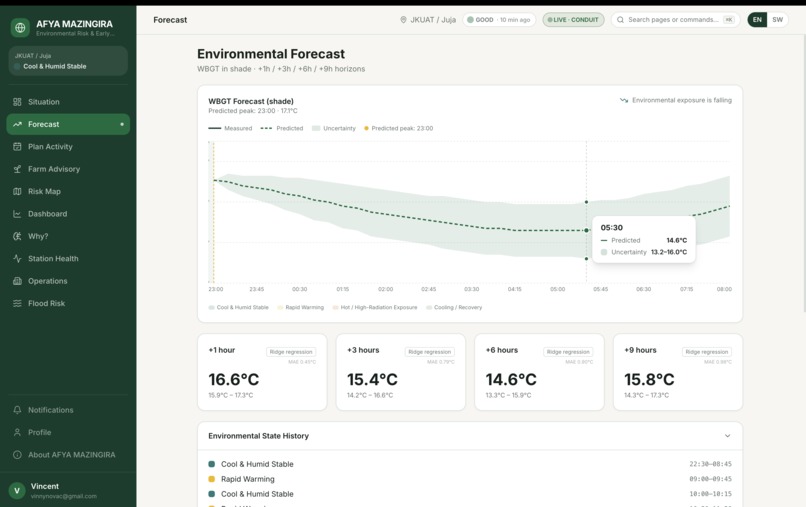806x507 pixels.
Task: Open the Flood Risk menu item
Action: [68, 303]
